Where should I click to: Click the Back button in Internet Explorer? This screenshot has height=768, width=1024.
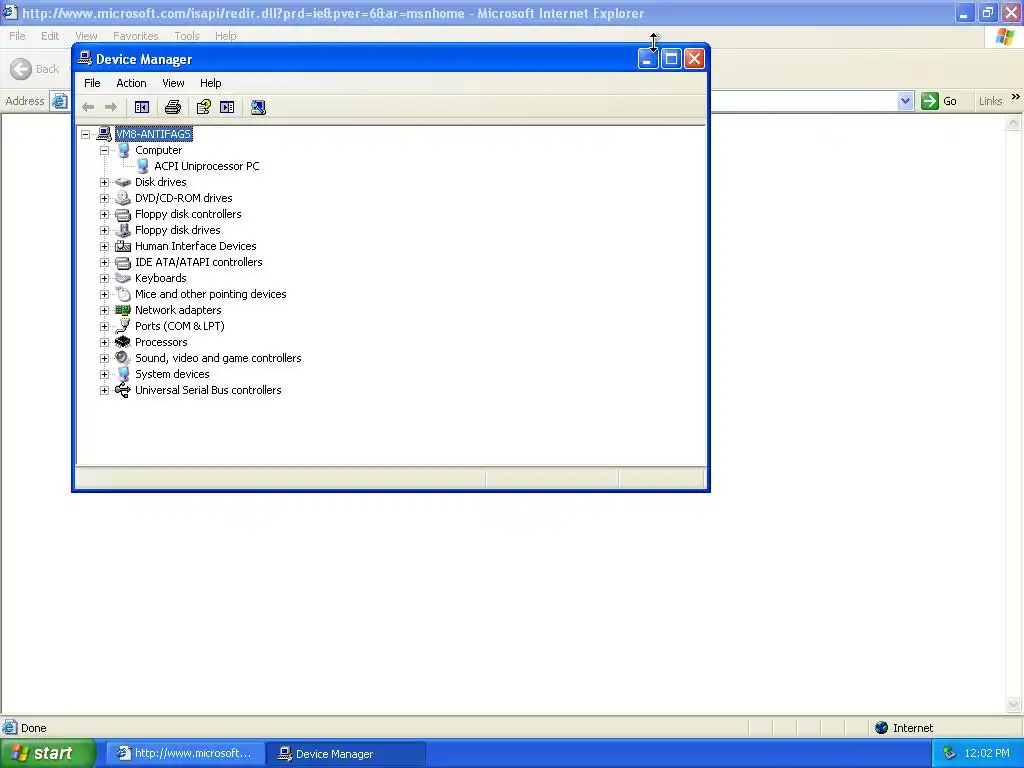coord(35,69)
